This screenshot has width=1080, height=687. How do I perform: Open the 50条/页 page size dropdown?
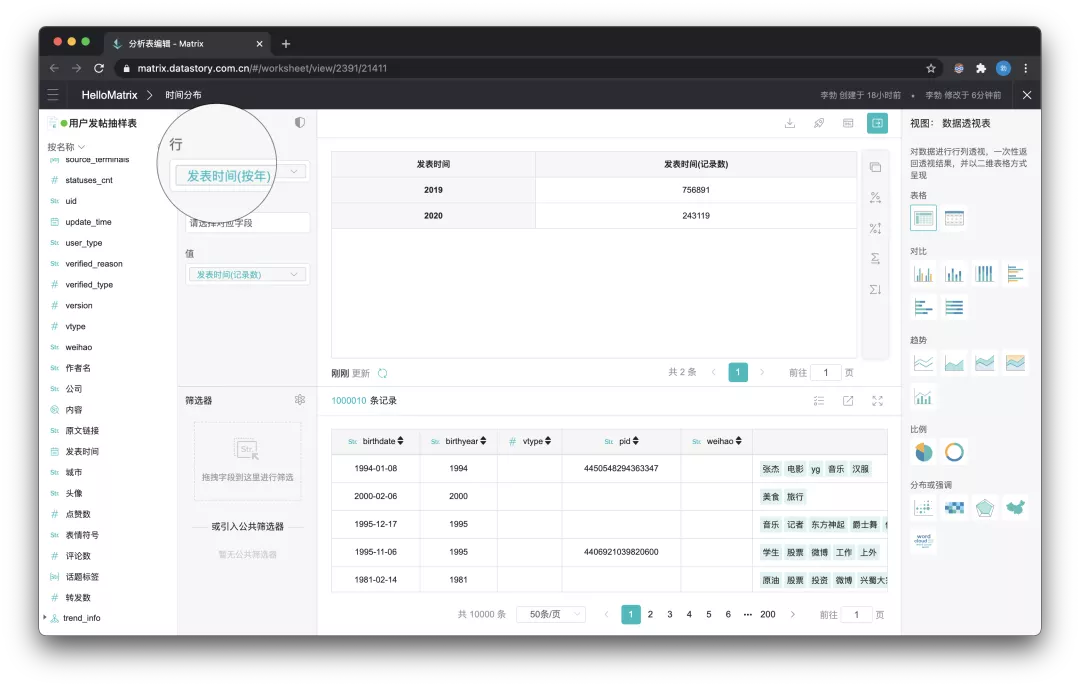(551, 614)
